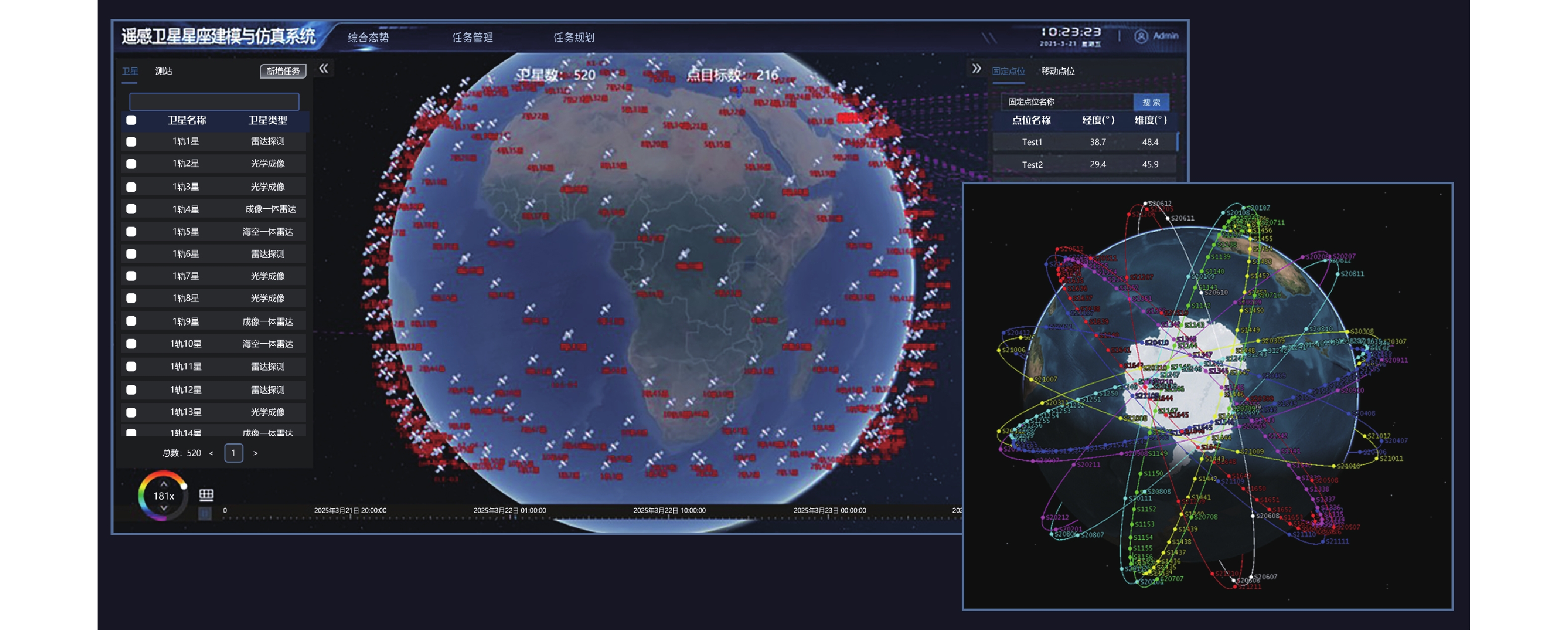This screenshot has height=630, width=1568.
Task: Check the 1轨3星 checkbox
Action: [x=131, y=186]
